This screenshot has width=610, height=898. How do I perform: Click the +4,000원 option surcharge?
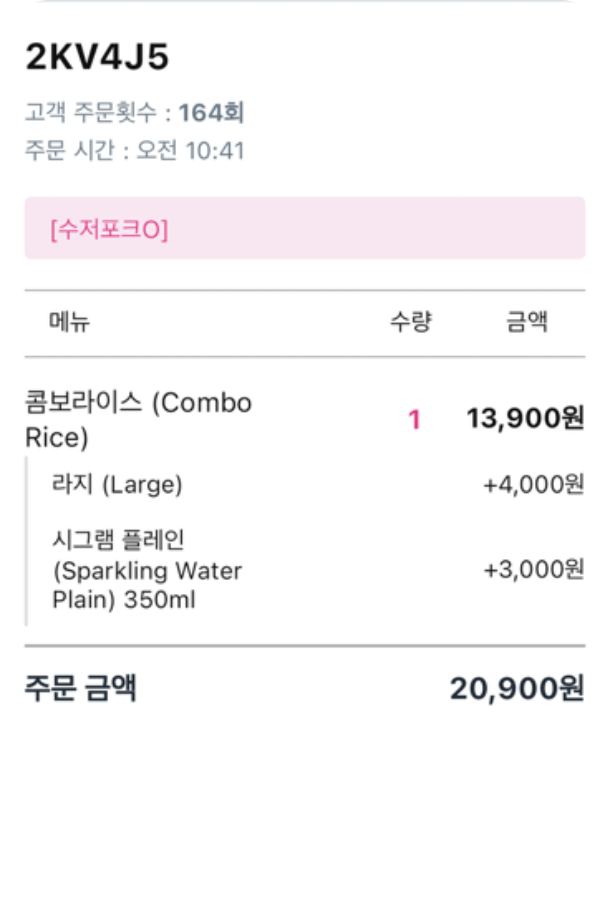(533, 485)
